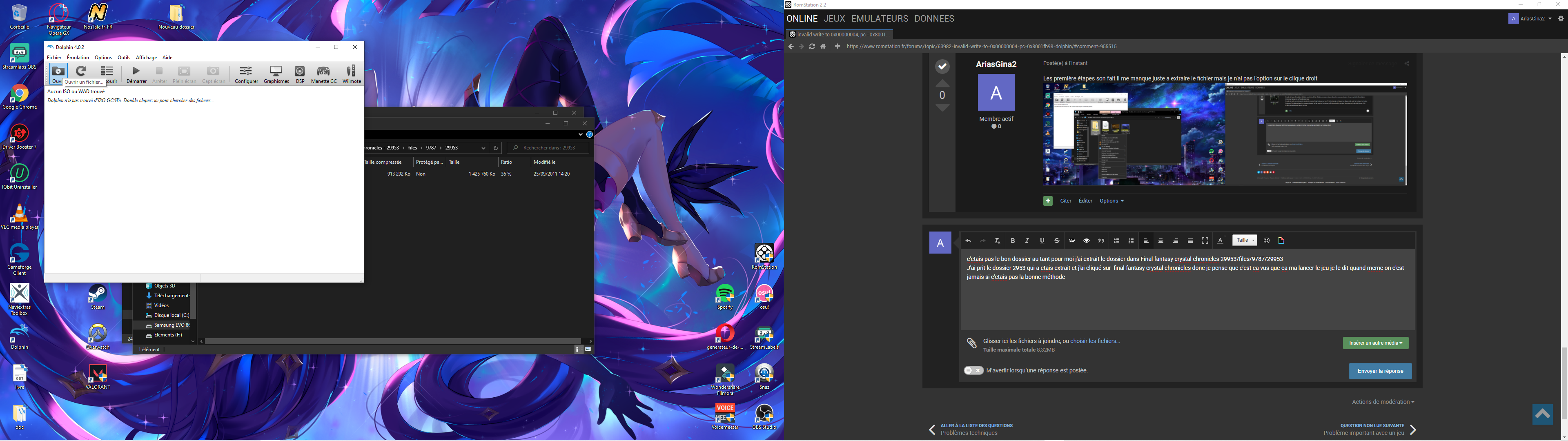
Task: Undo the last edit in reply editor
Action: (x=968, y=241)
